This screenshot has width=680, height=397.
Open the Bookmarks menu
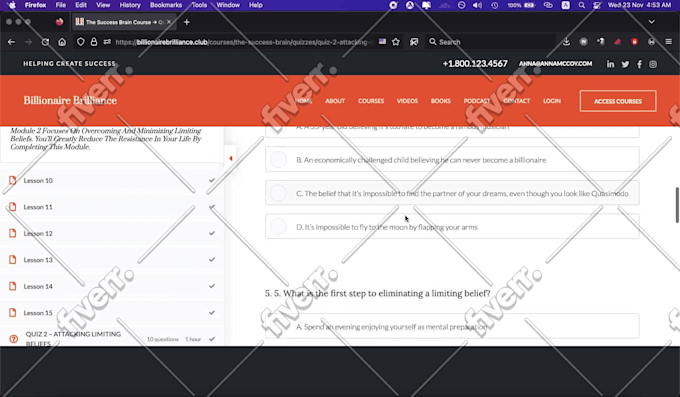pyautogui.click(x=166, y=5)
